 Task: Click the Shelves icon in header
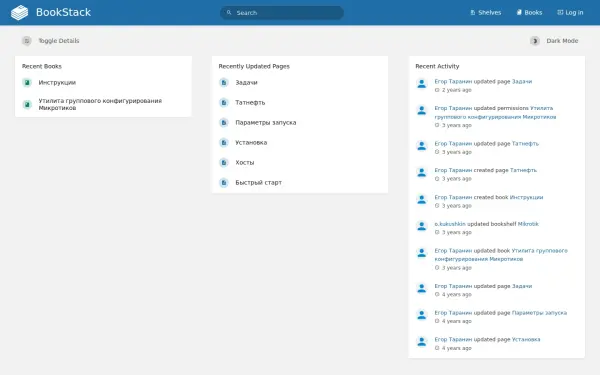point(473,13)
